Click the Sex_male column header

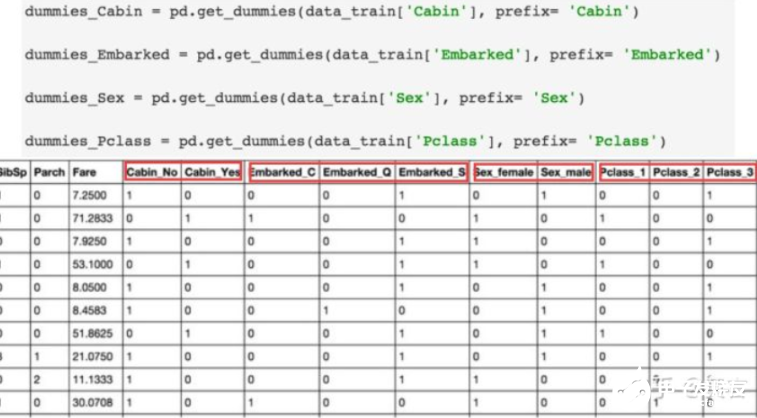point(565,172)
